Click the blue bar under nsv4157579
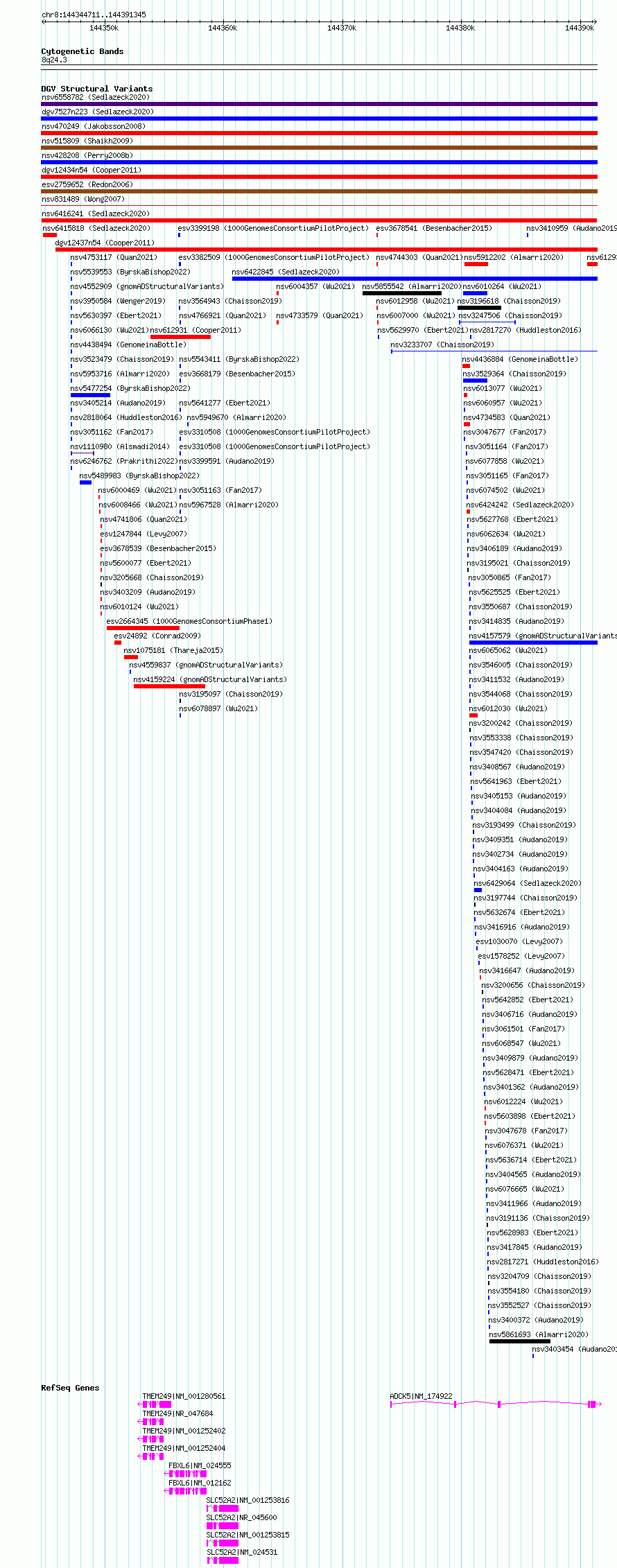The width and height of the screenshot is (617, 1568). coord(533,643)
